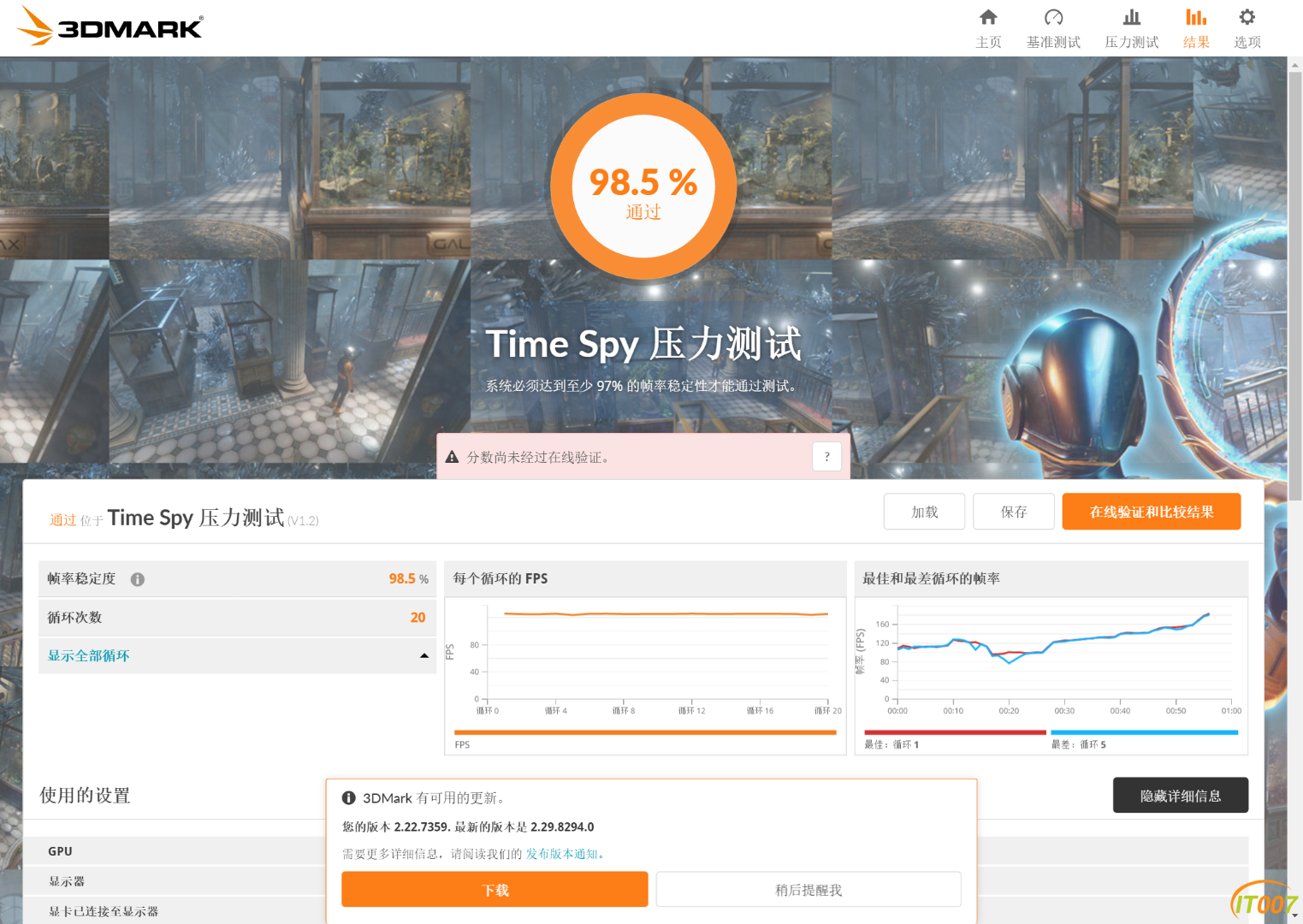Click 在线验证和比较结果 orange button

1152,512
